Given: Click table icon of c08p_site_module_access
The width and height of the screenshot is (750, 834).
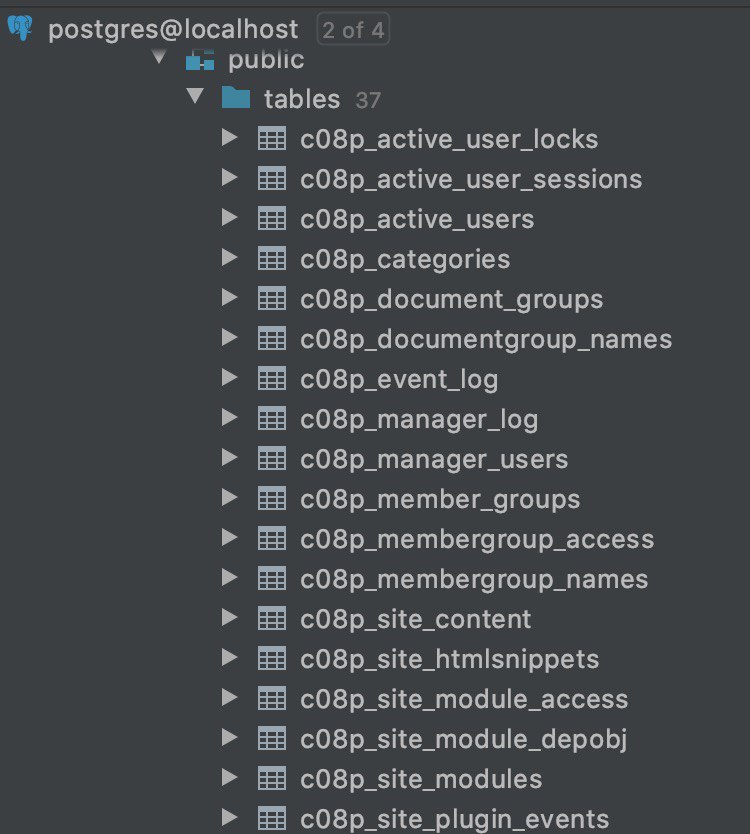Looking at the screenshot, I should tap(272, 698).
